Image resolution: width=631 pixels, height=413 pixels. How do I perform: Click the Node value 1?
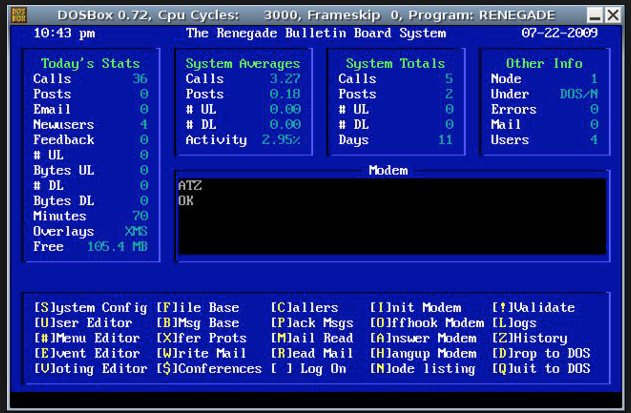coord(594,78)
